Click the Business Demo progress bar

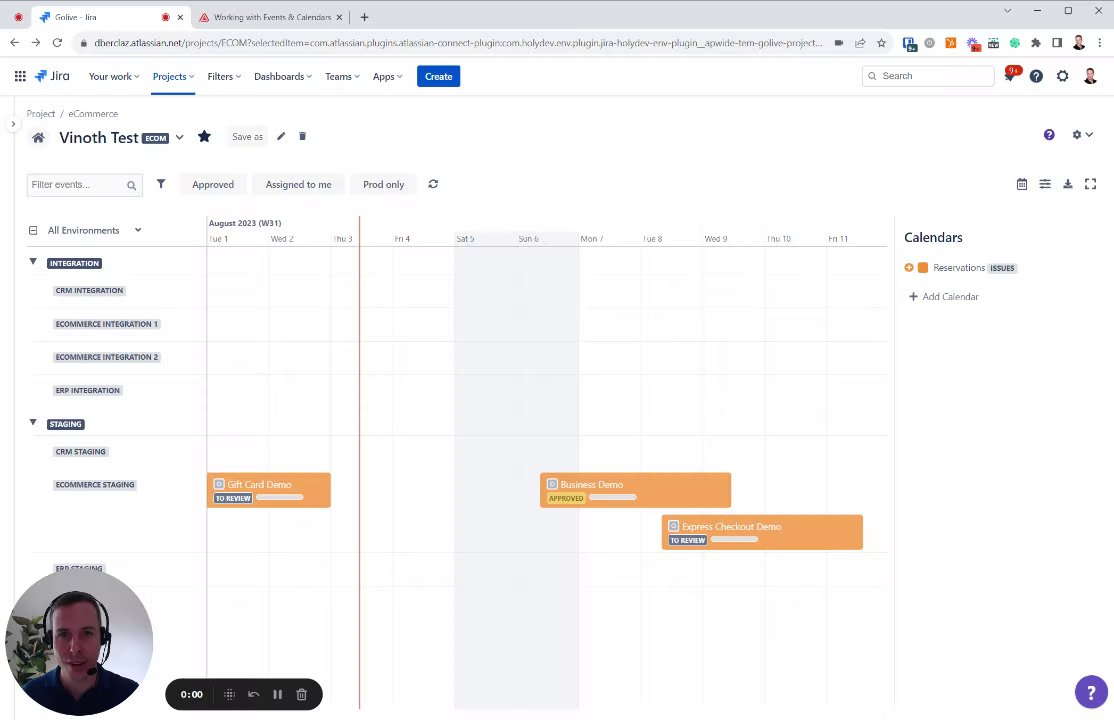[x=612, y=498]
